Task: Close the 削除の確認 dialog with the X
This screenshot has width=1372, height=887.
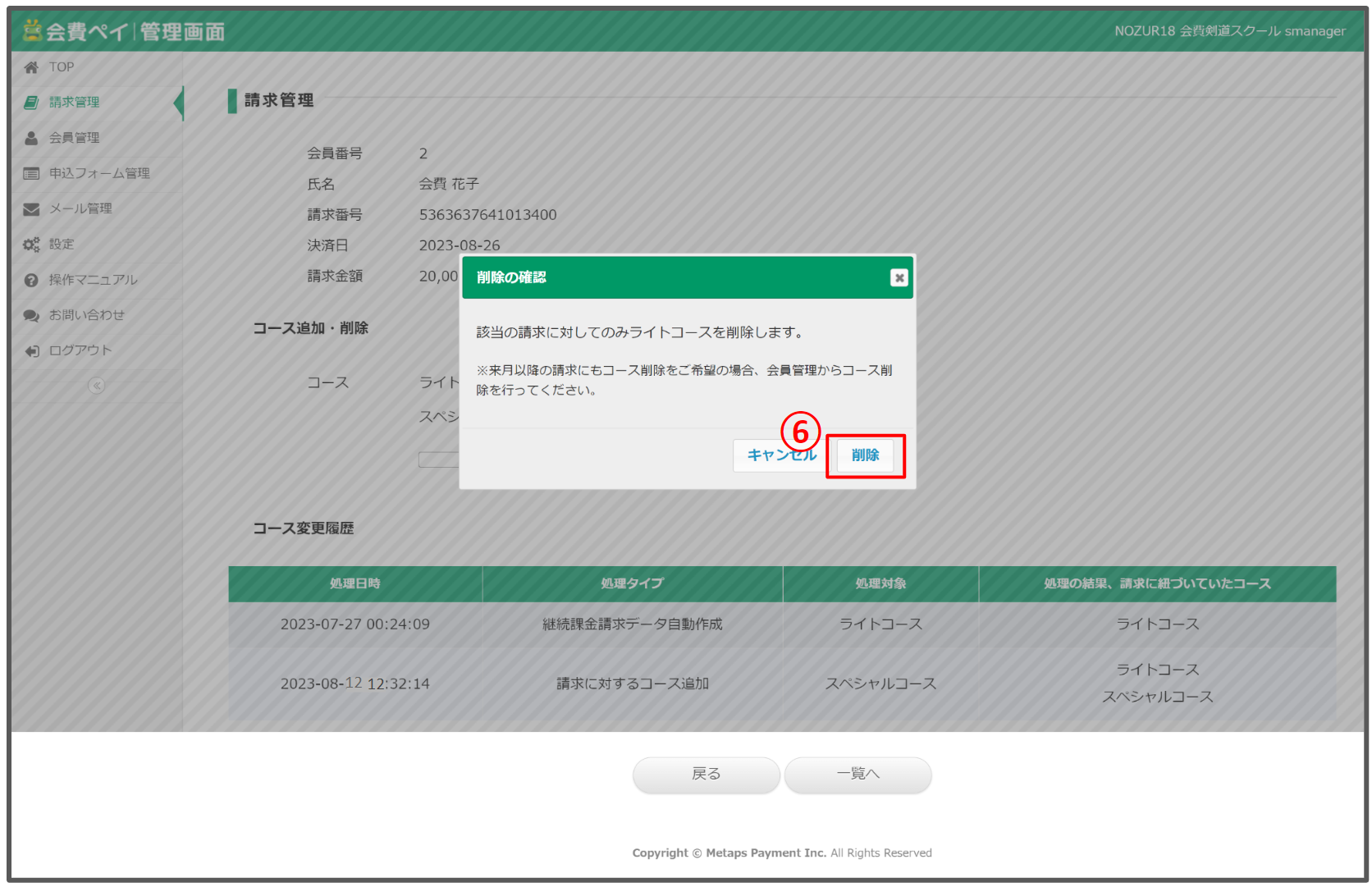Action: point(899,278)
